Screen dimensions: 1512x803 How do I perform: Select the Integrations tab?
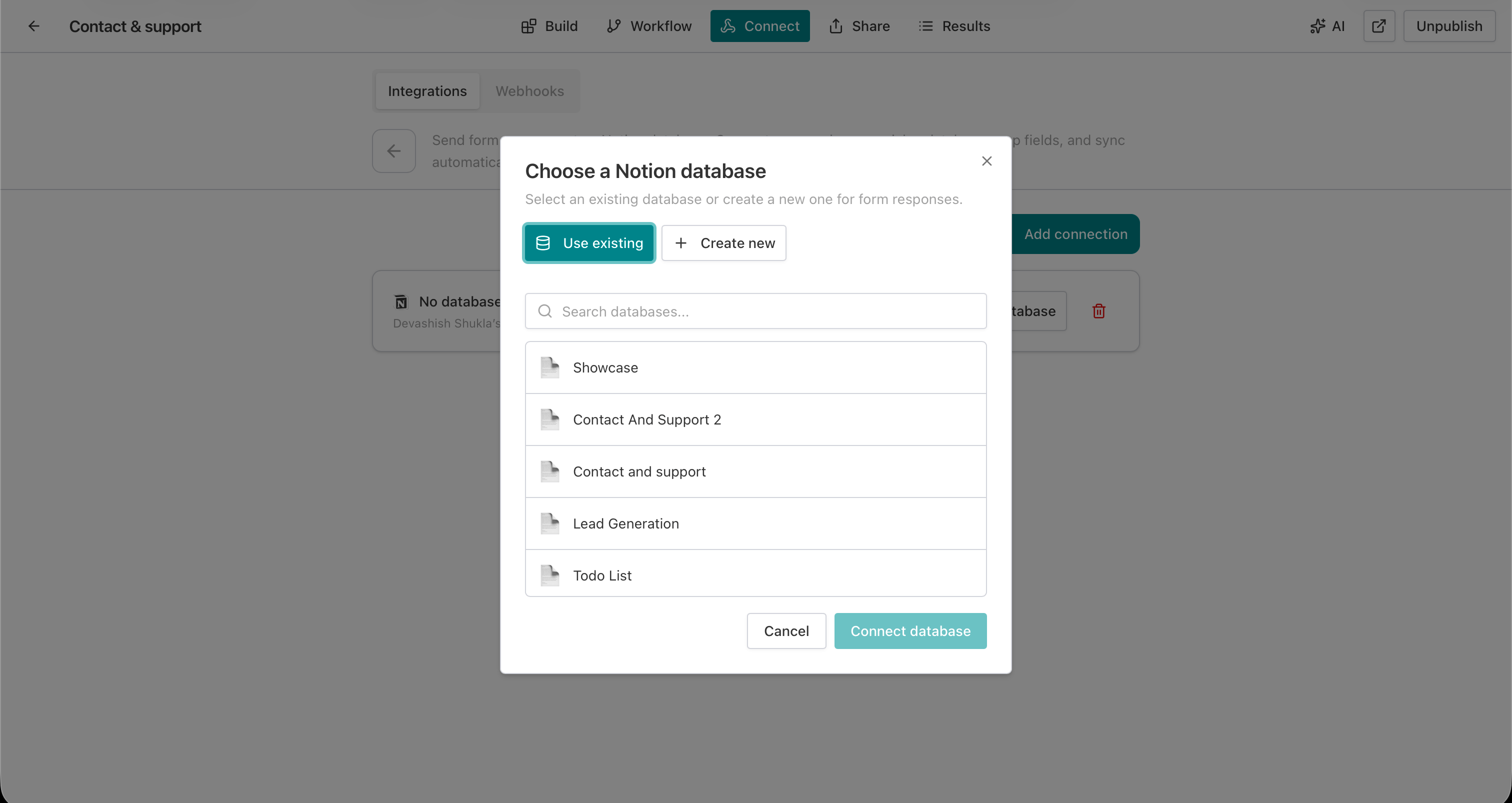426,91
